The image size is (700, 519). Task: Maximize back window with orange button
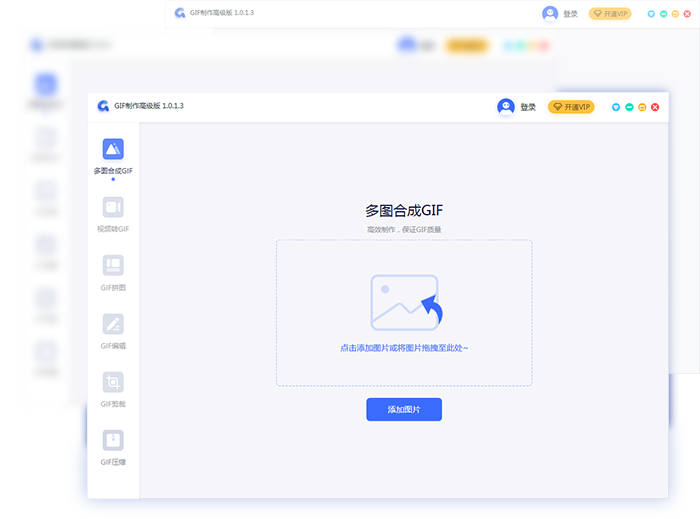pyautogui.click(x=675, y=14)
